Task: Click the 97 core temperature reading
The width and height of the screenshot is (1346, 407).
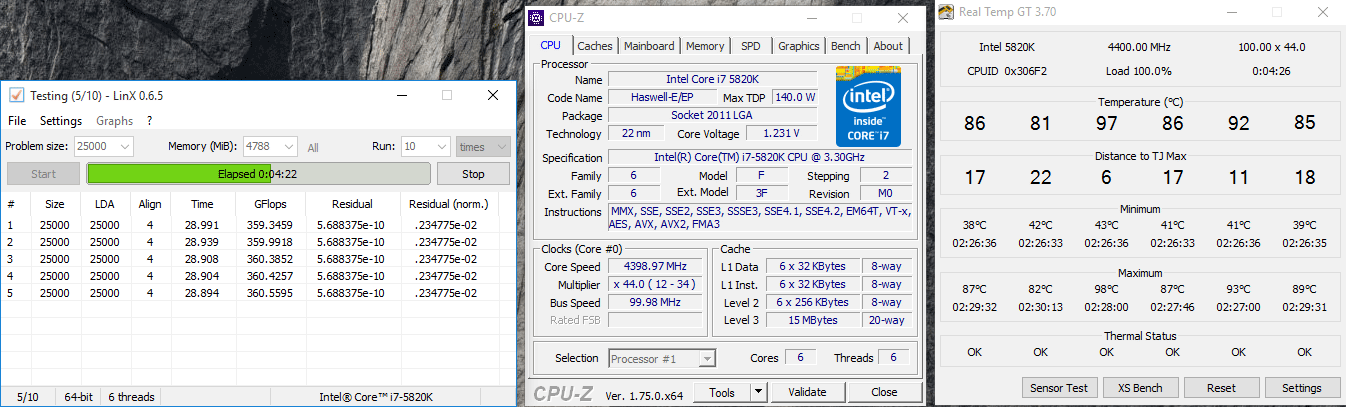Action: coord(1106,124)
